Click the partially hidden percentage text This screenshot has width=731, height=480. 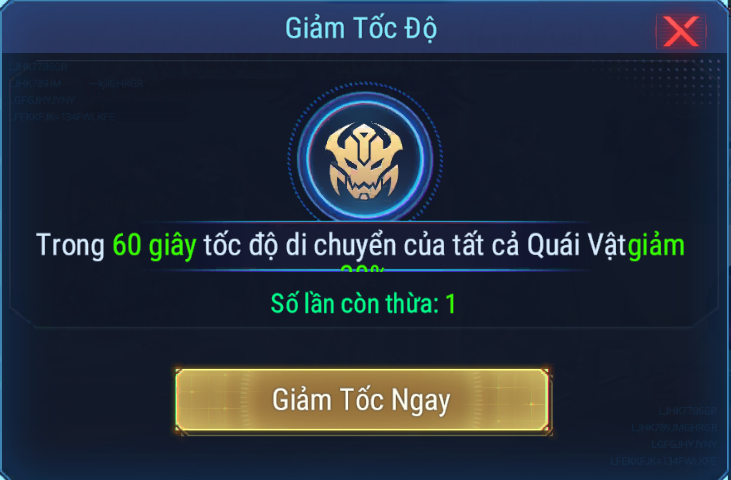point(363,268)
